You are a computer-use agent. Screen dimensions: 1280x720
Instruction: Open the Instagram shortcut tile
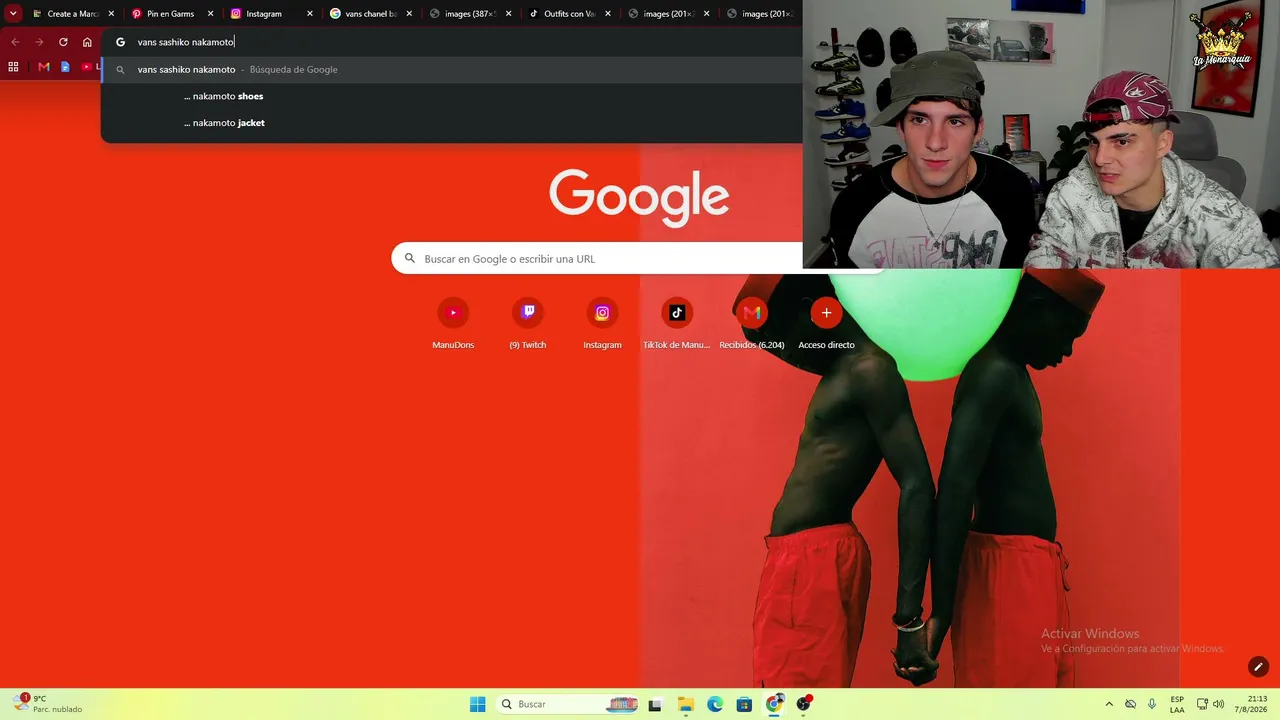click(602, 324)
